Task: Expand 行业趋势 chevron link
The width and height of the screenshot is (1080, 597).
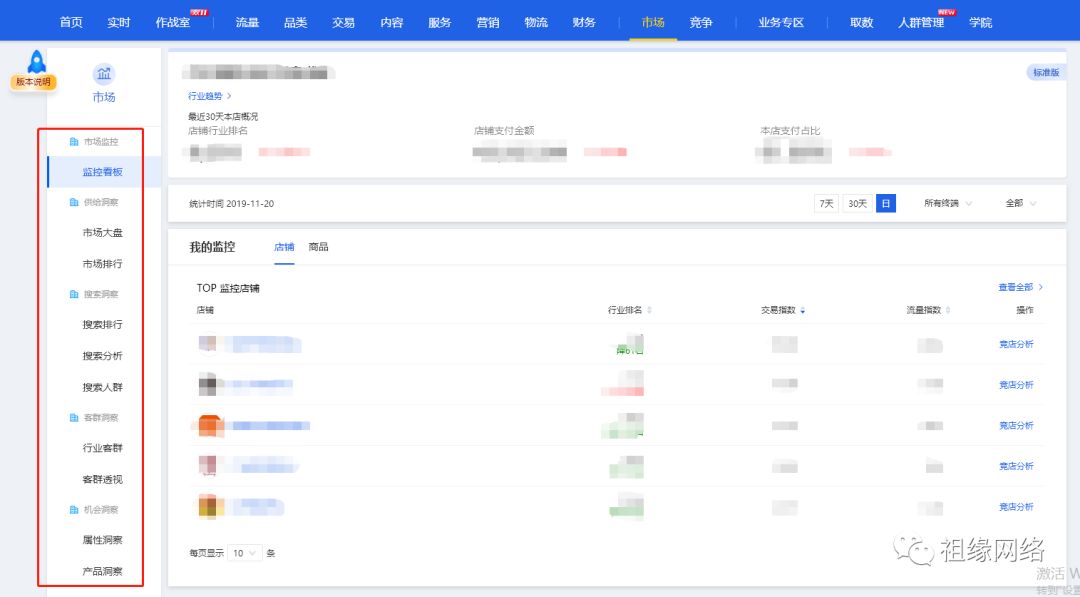Action: pyautogui.click(x=210, y=96)
